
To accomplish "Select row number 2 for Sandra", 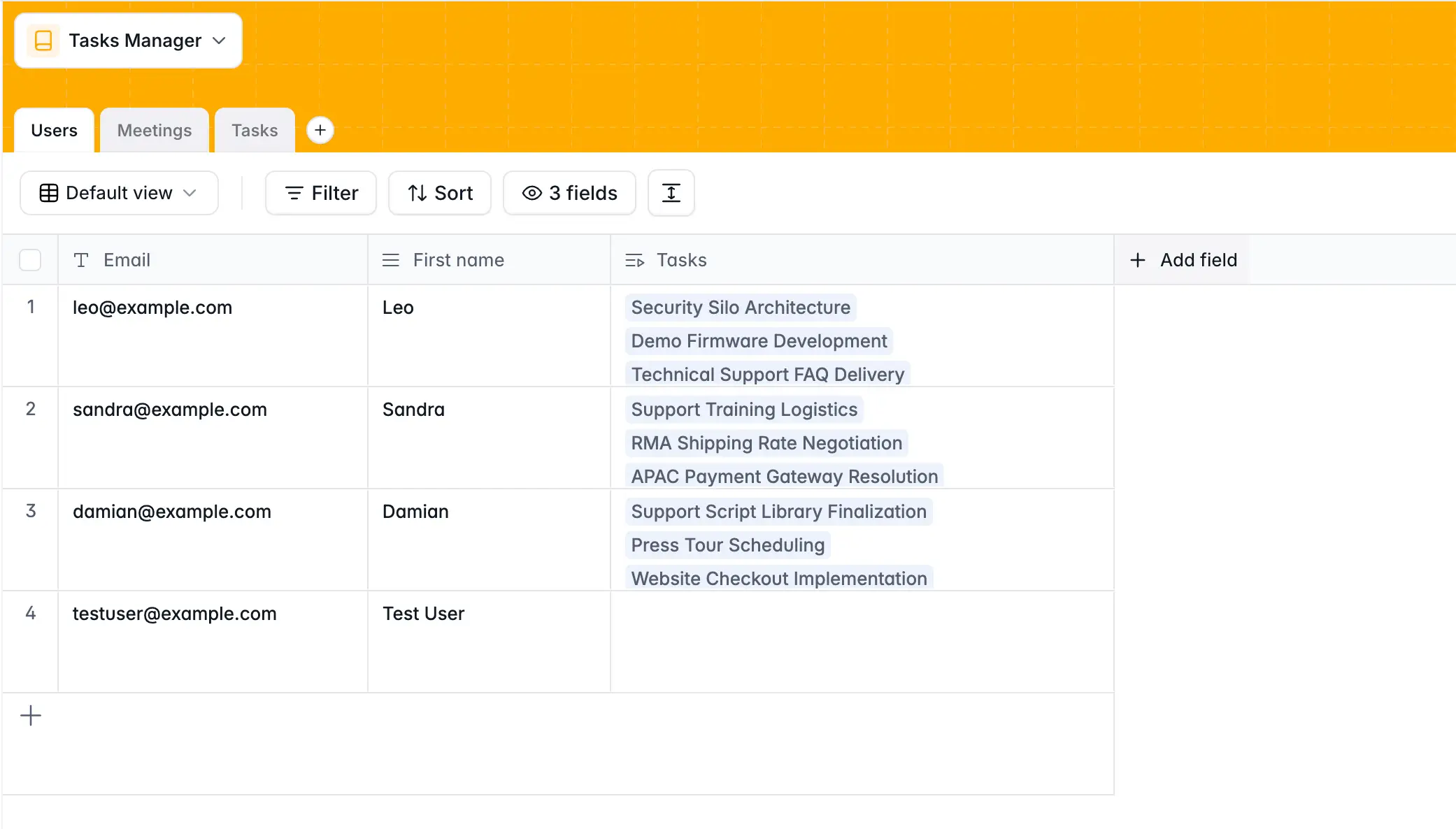I will click(x=31, y=410).
